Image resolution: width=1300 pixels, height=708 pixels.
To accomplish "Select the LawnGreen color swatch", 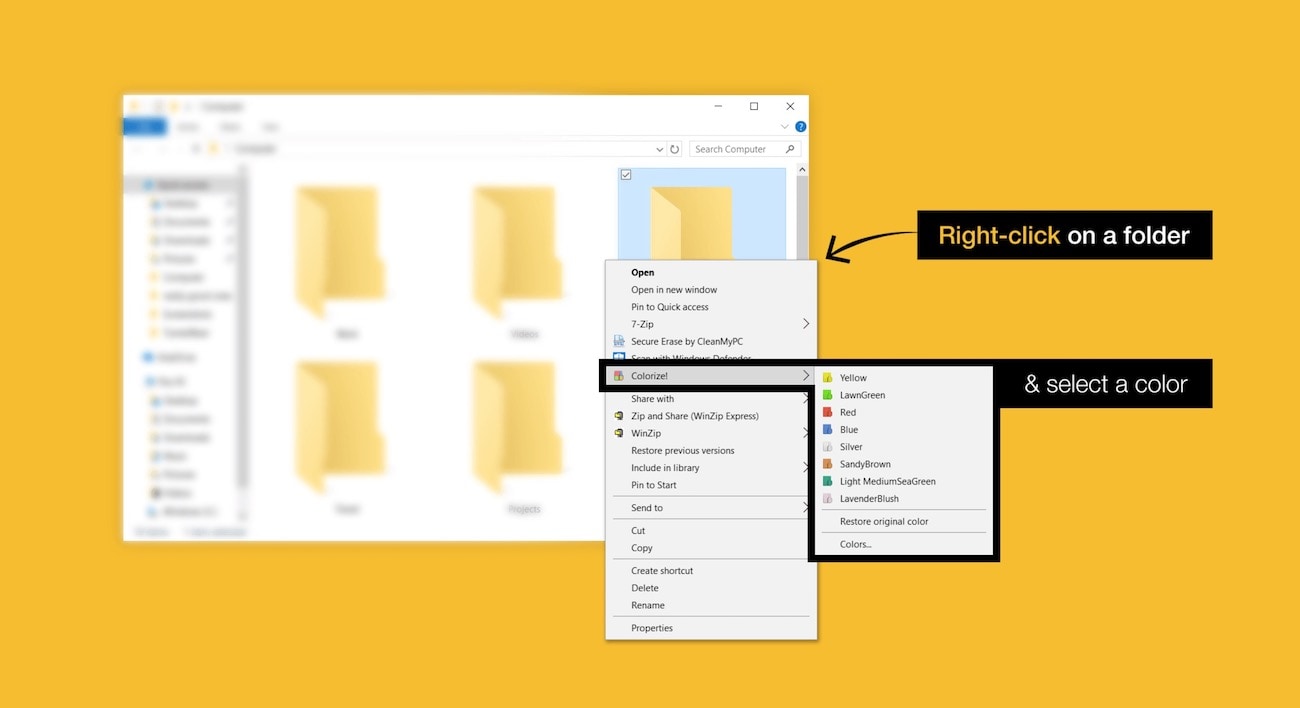I will [x=827, y=395].
